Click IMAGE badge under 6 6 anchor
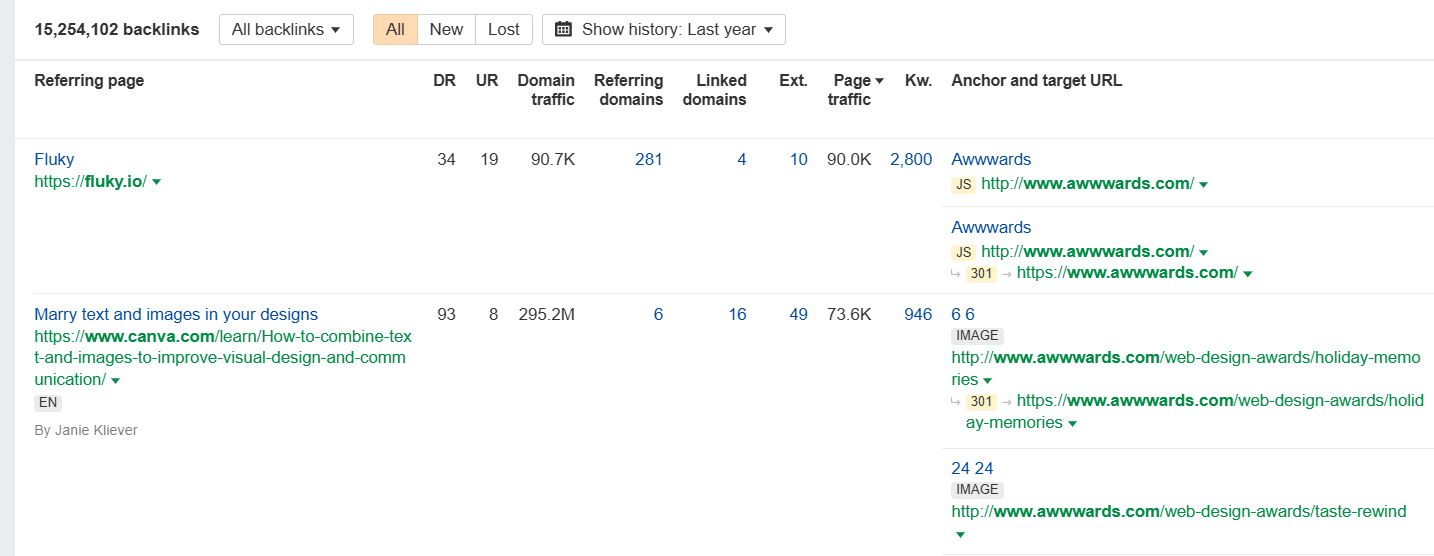Viewport: 1434px width, 556px height. pos(977,336)
